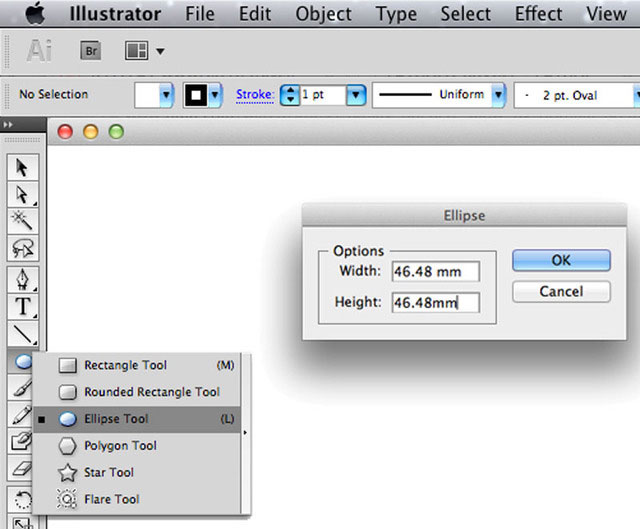Select the Lasso tool
The height and width of the screenshot is (529, 640).
click(x=23, y=248)
